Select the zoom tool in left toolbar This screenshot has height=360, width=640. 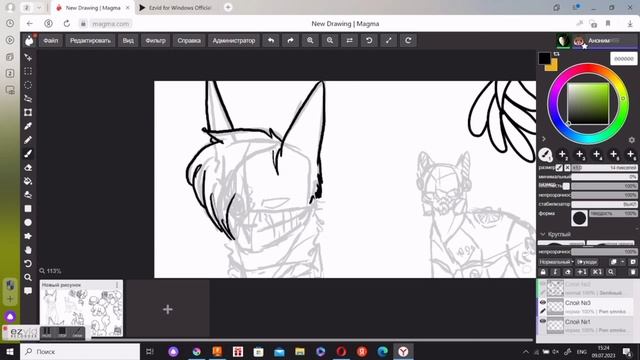(x=28, y=278)
